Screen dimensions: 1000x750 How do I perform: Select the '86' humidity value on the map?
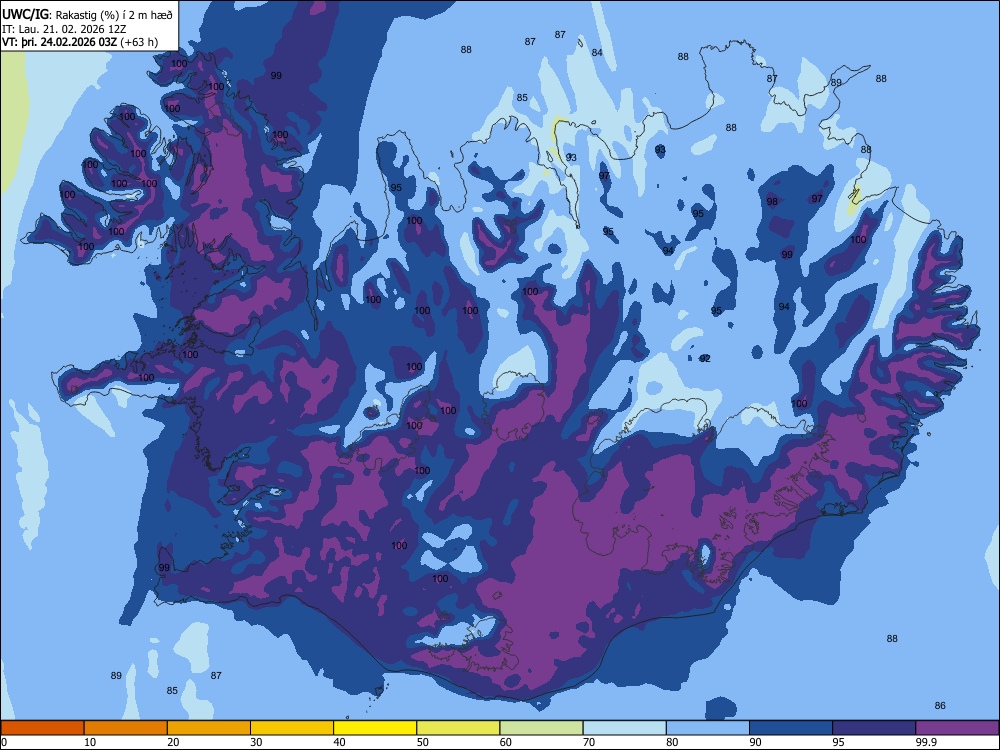coord(940,705)
